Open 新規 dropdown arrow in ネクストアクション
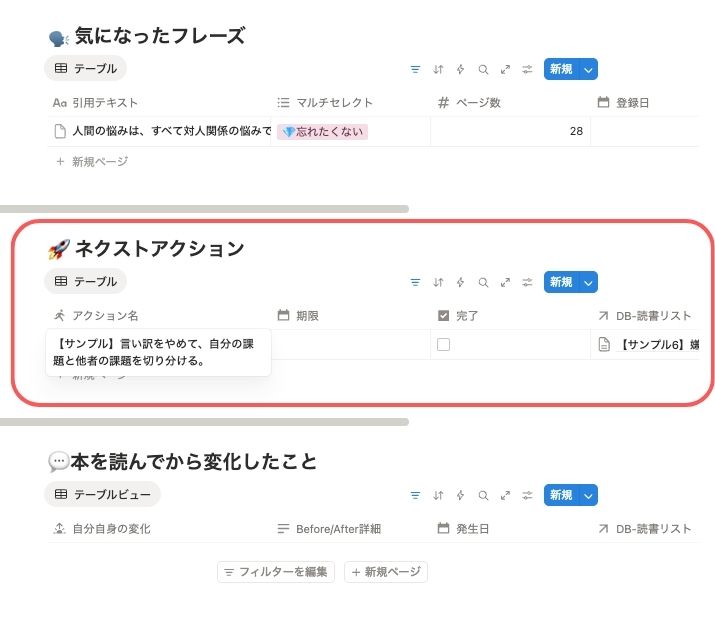Viewport: 715px width, 626px height. pyautogui.click(x=588, y=282)
